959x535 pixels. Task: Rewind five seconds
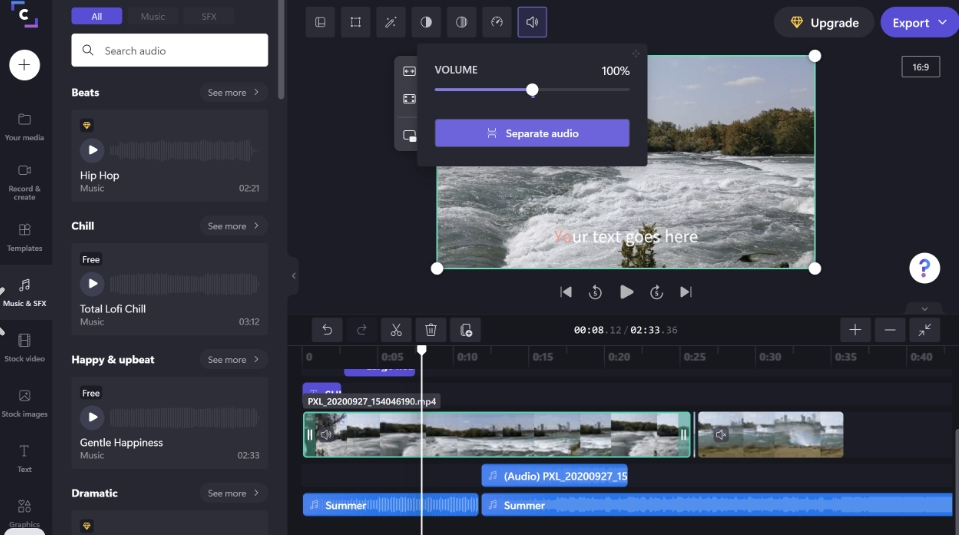click(595, 292)
